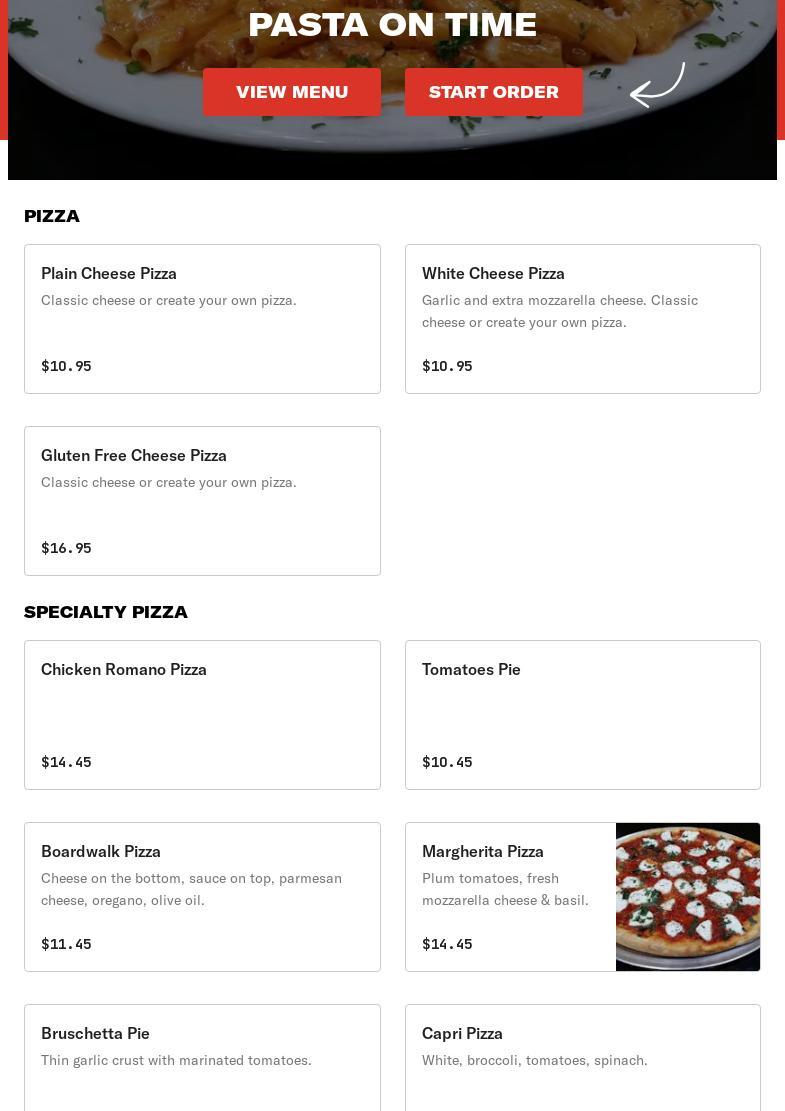Choose the Capri Pizza card
The height and width of the screenshot is (1111, 785).
(x=583, y=1058)
